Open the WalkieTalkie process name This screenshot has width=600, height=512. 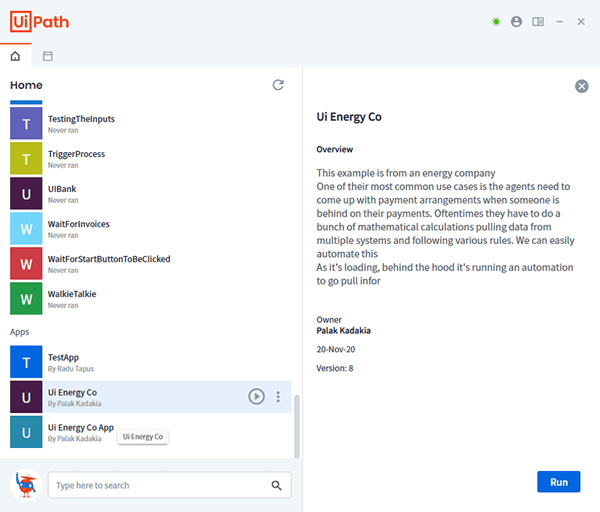point(72,294)
